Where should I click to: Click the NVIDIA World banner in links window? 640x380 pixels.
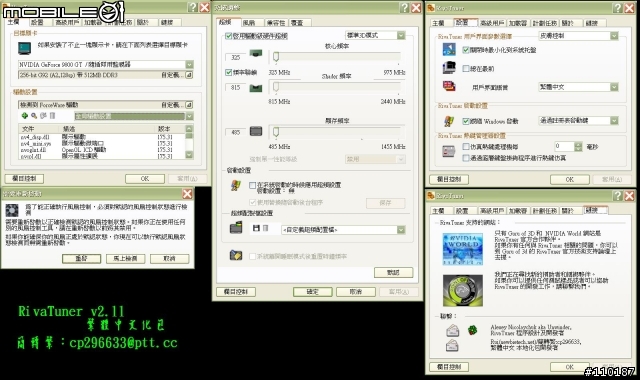tap(462, 249)
